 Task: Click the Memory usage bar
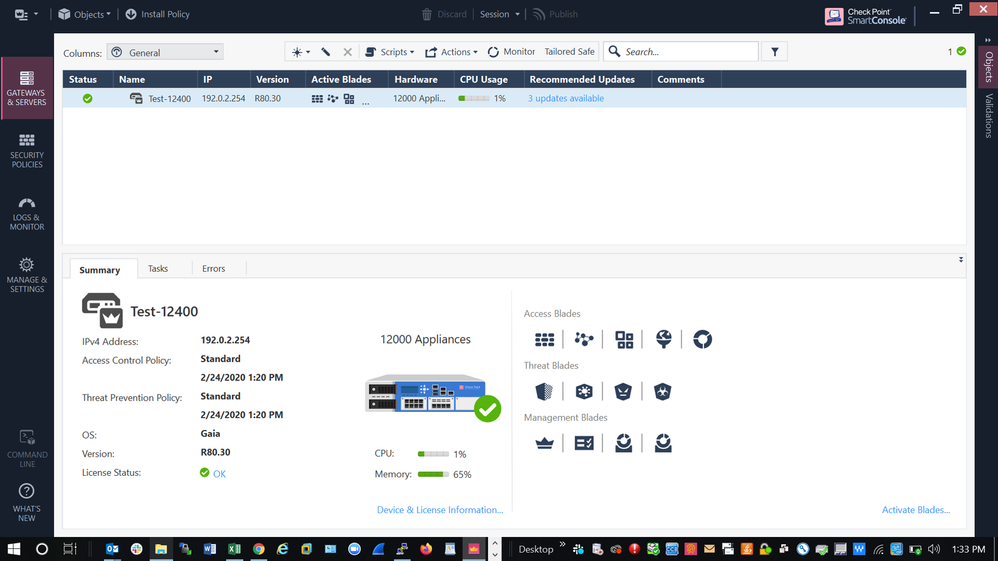433,474
